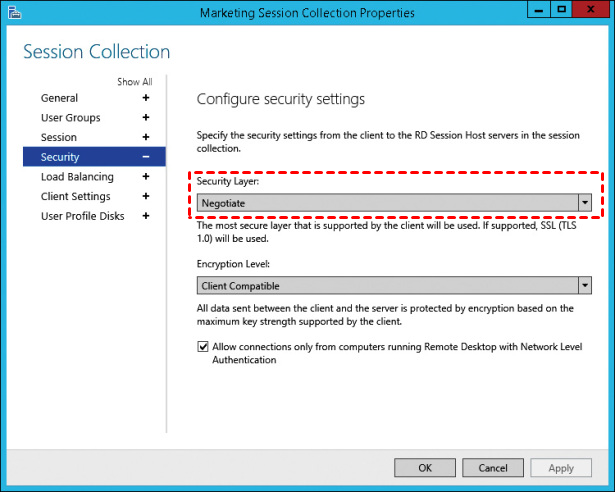Expand Client Settings plus icon
Screen dimensions: 615x492
click(x=146, y=196)
